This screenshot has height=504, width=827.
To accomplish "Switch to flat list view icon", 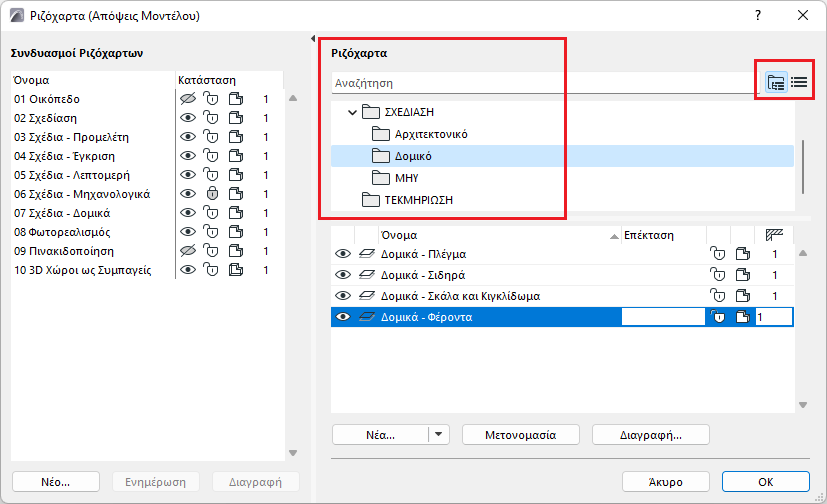I will point(799,83).
